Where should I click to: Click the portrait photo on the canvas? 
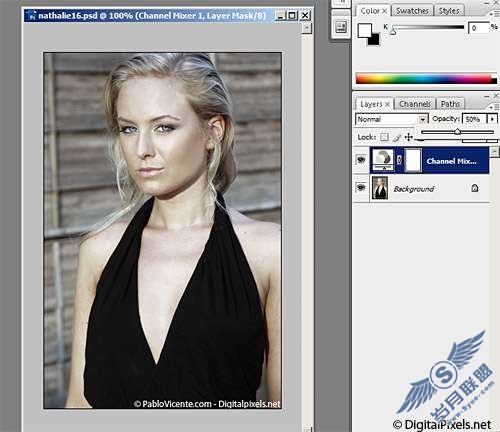coord(162,230)
